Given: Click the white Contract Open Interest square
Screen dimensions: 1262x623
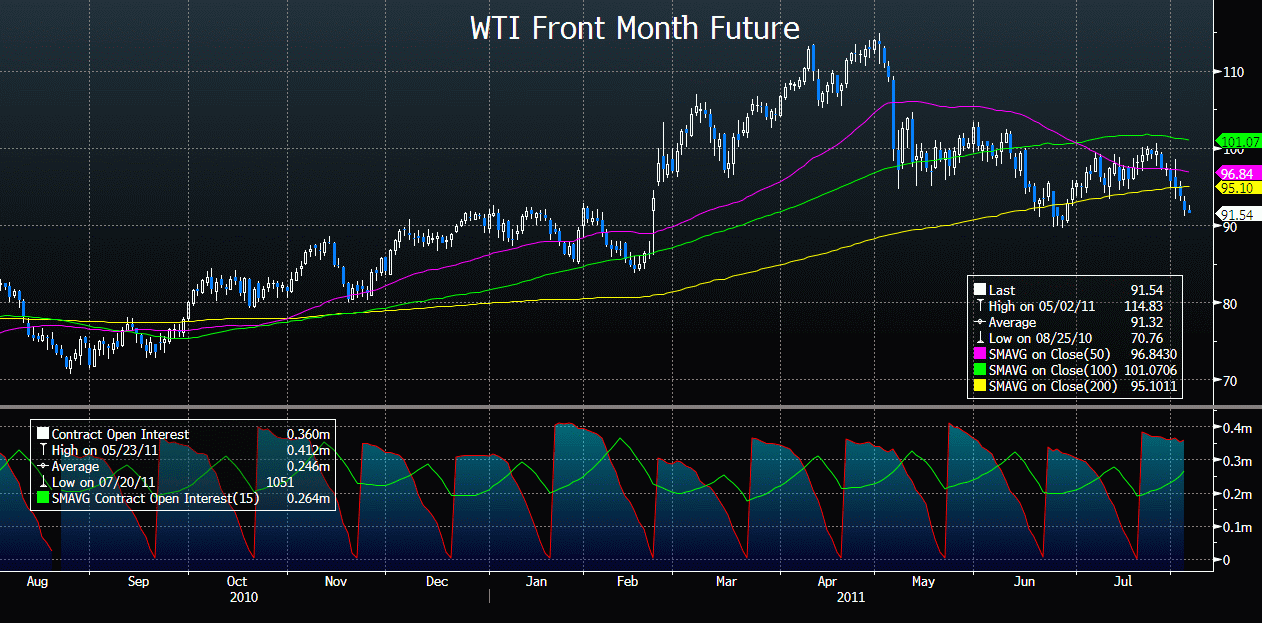Looking at the screenshot, I should click(43, 435).
